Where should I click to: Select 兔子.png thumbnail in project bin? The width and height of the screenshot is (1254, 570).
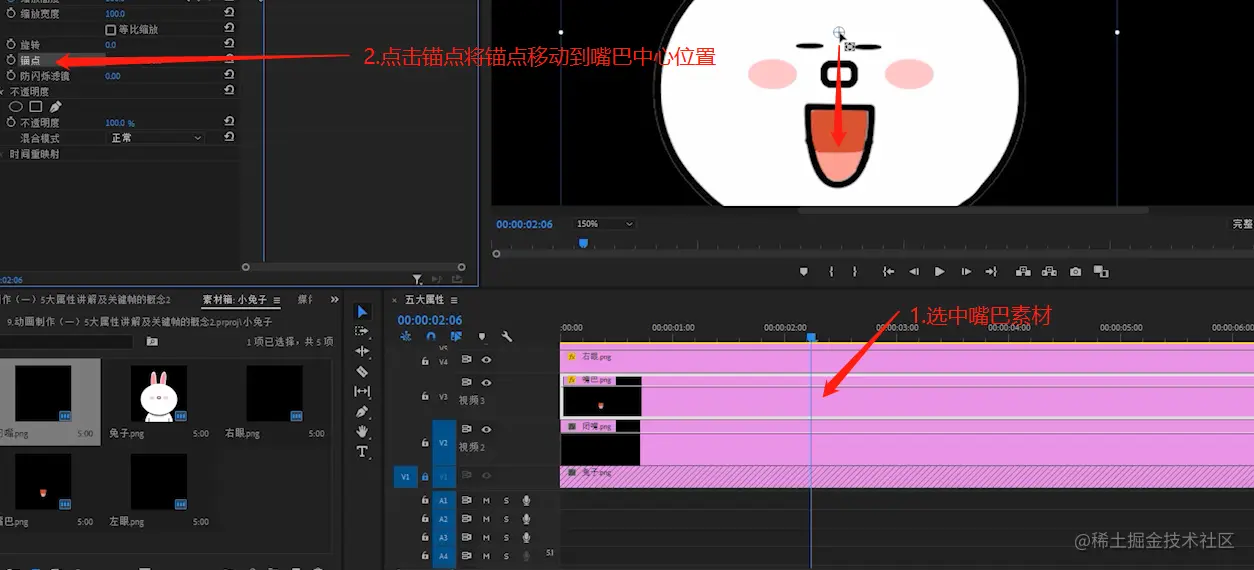tap(159, 393)
